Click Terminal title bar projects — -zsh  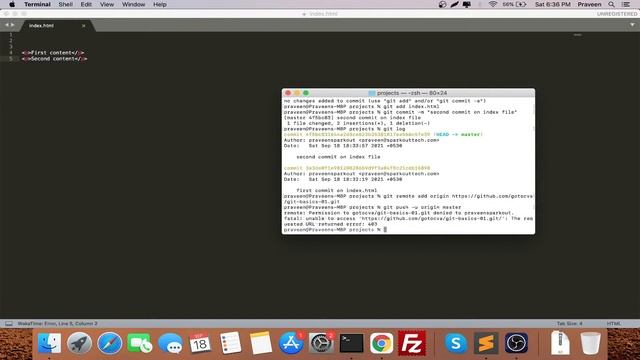coord(408,93)
